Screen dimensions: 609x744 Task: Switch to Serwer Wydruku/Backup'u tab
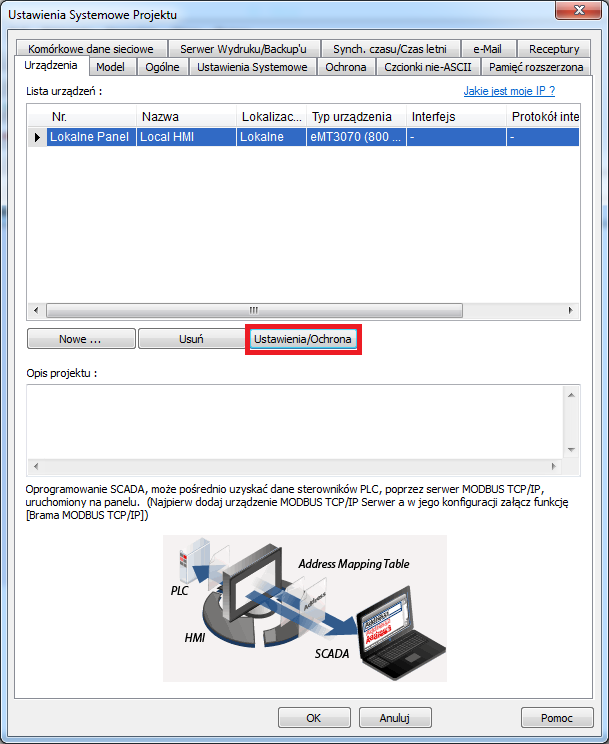(244, 48)
